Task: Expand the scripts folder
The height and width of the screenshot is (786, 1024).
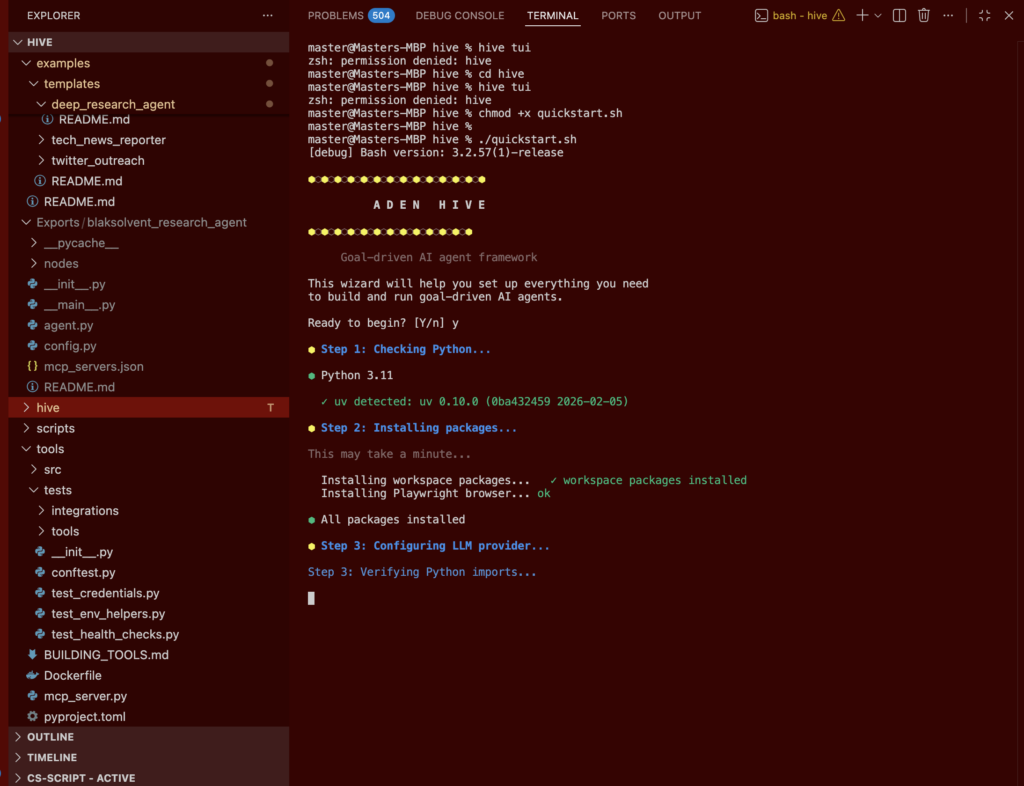Action: click(55, 428)
